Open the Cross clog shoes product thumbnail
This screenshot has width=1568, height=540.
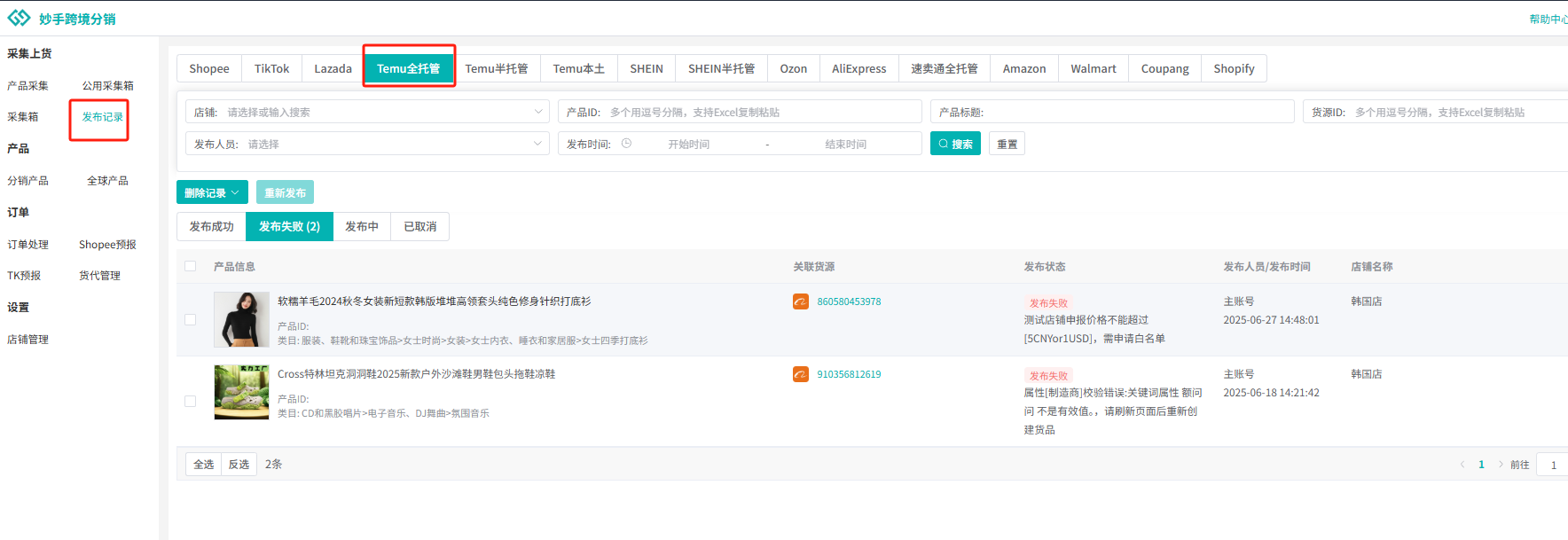[241, 392]
